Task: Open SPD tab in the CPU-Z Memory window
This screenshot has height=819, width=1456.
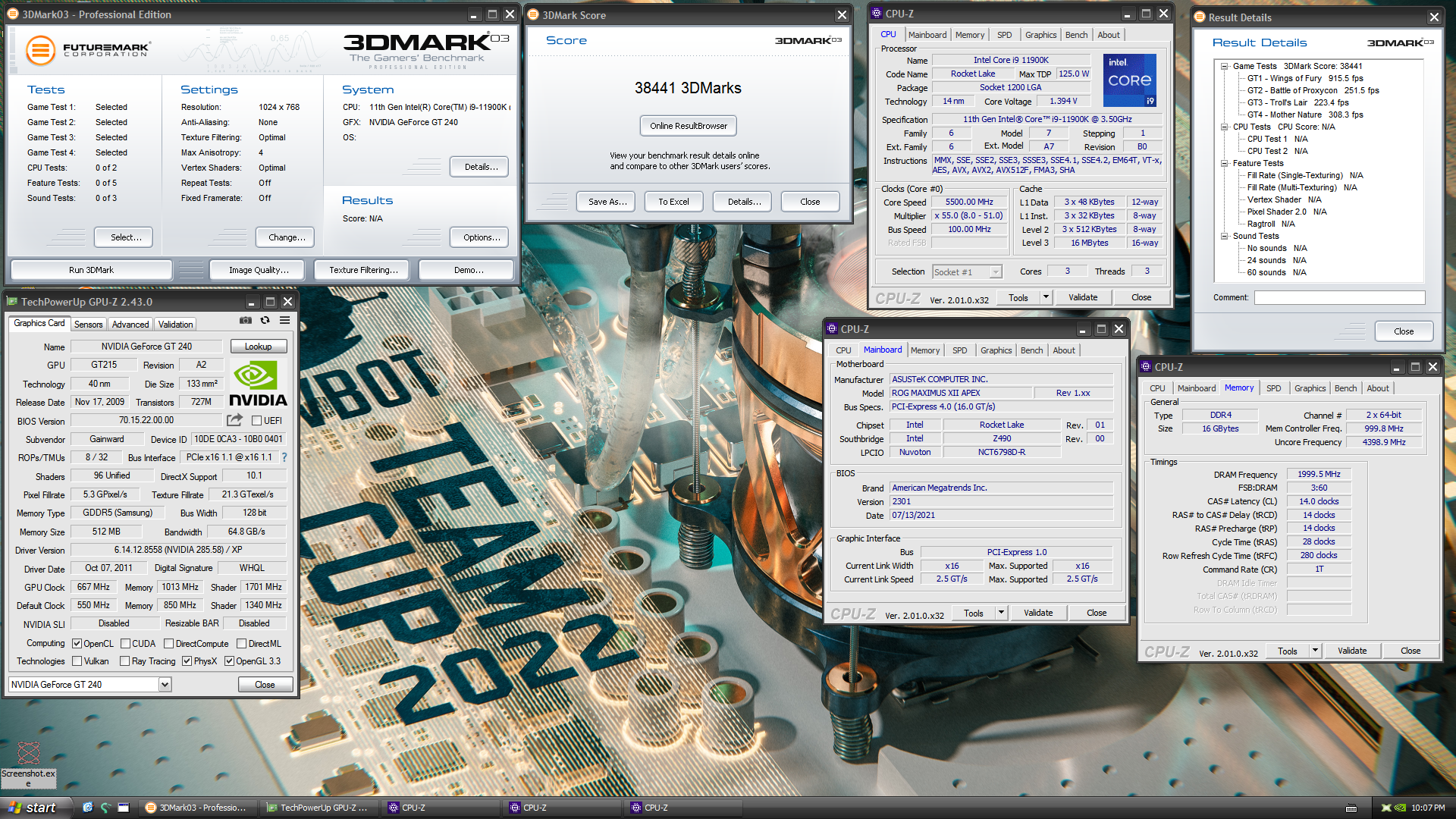Action: [1273, 388]
